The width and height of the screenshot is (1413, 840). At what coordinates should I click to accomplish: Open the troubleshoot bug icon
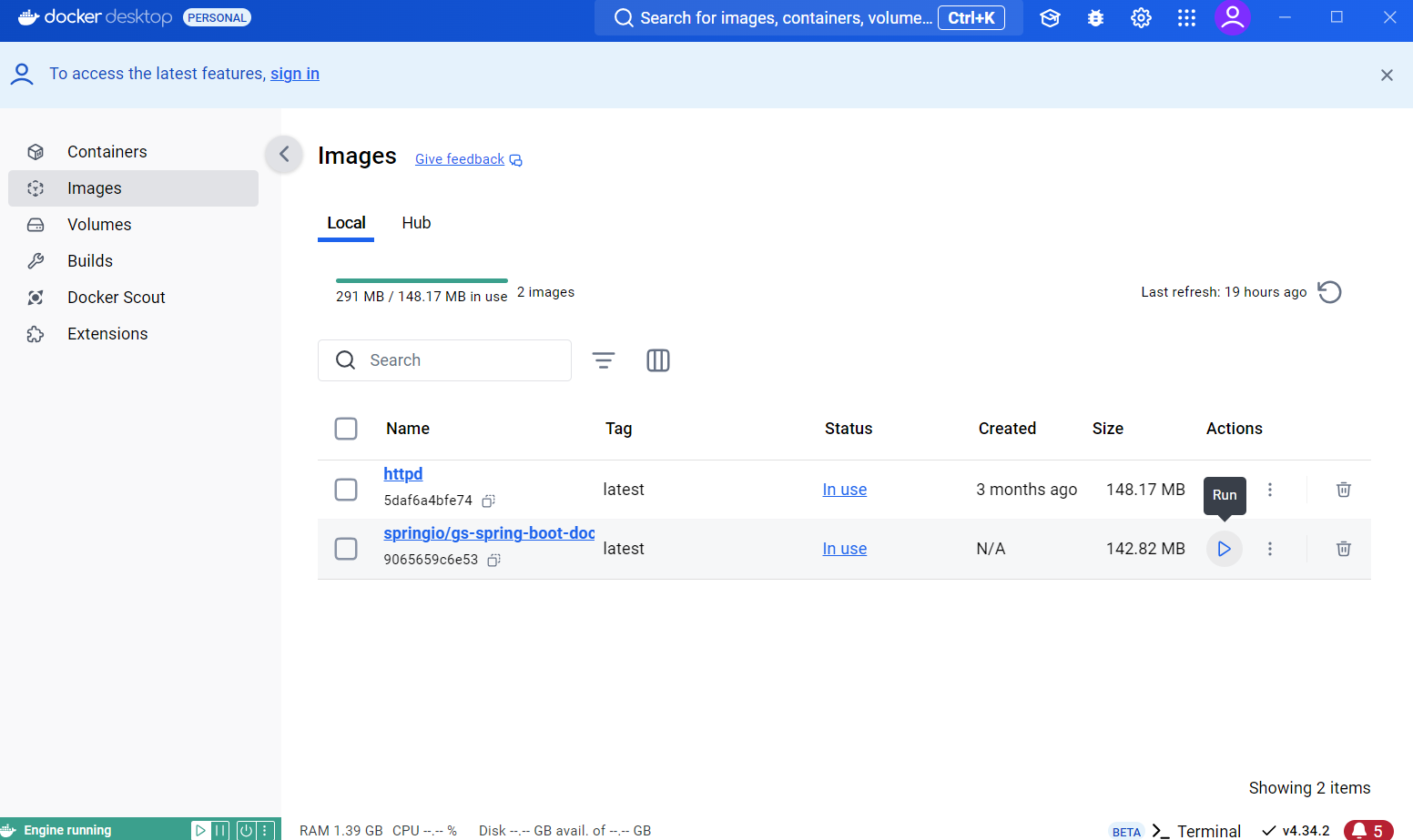[1095, 18]
